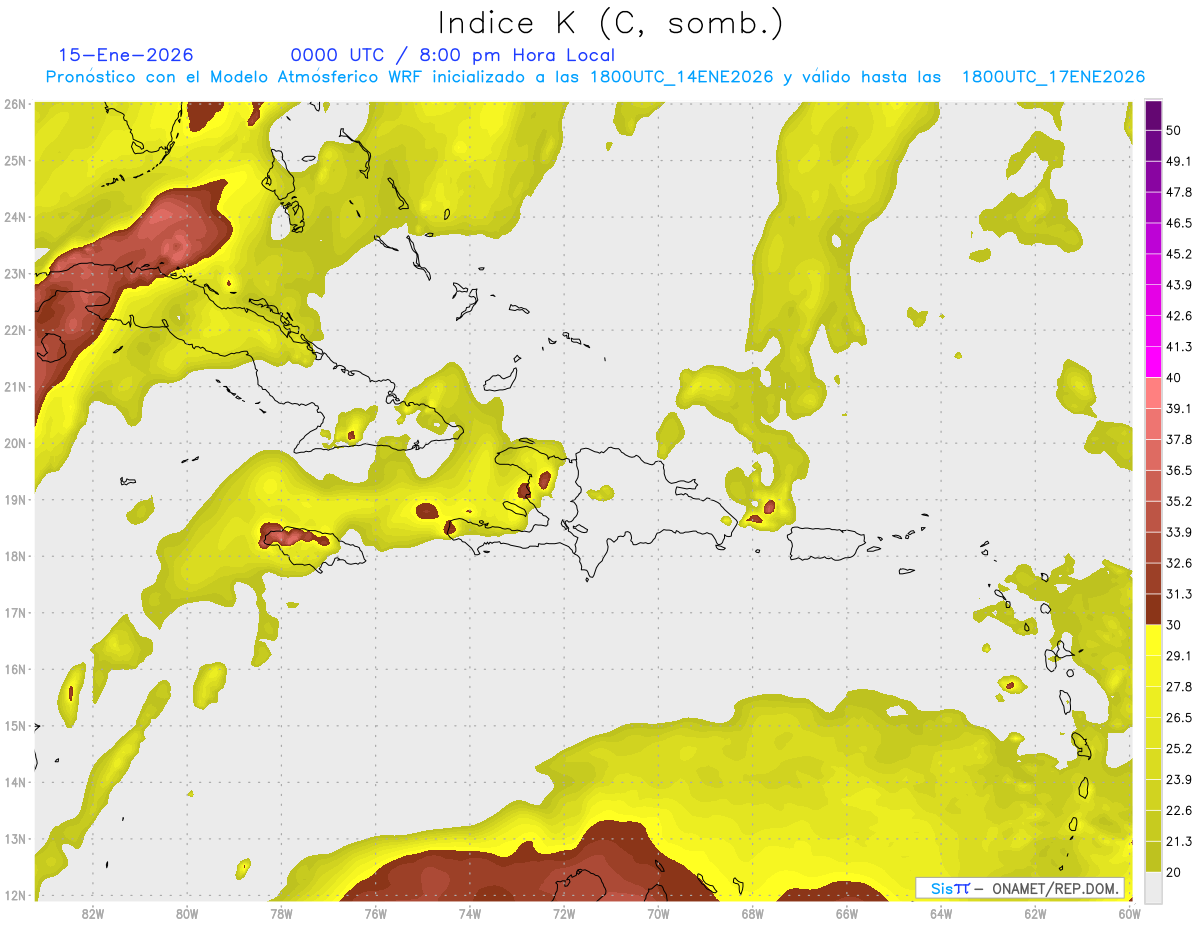
Task: Click the 23.9 value on the color scale
Action: click(x=1179, y=780)
